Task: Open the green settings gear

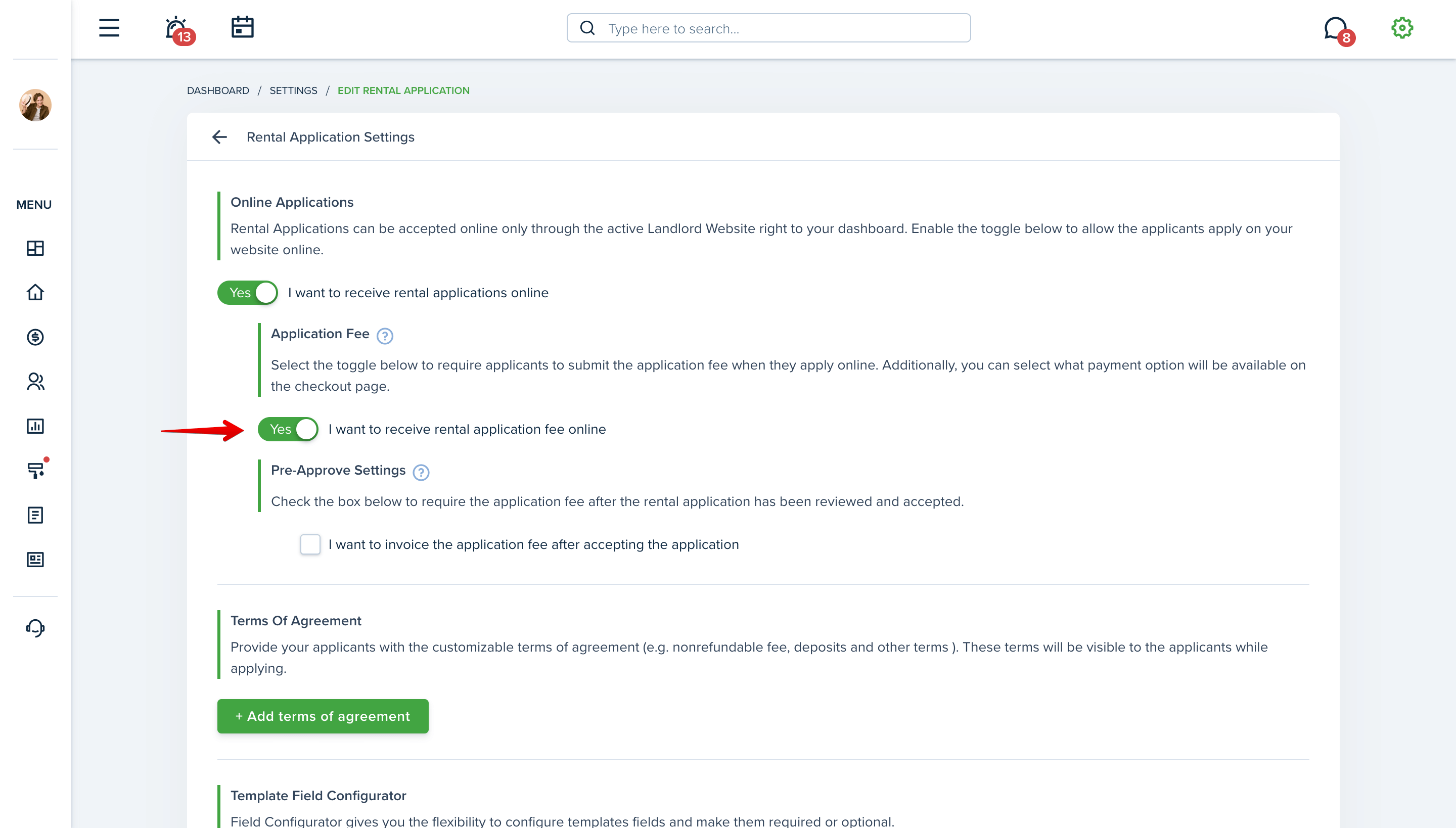Action: point(1402,28)
